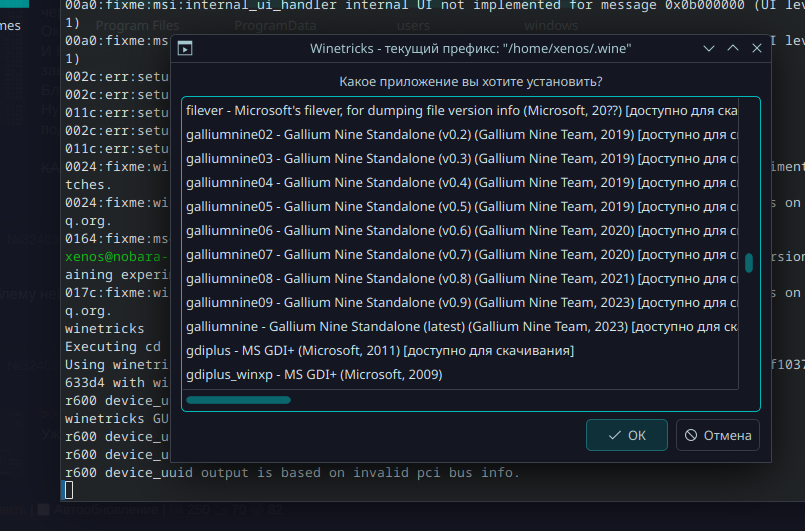Click the Winetricks window menu icon
Image resolution: width=805 pixels, height=531 pixels.
click(x=185, y=48)
